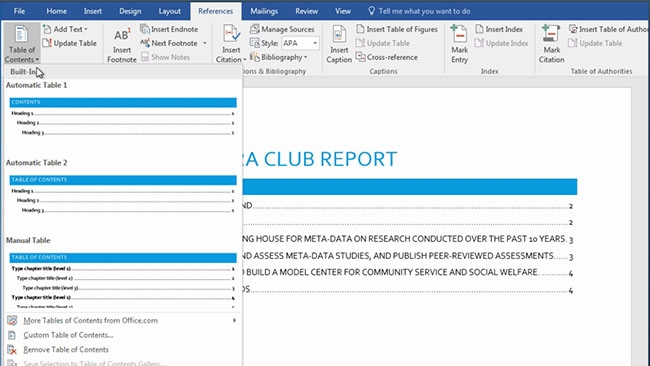Screen dimensions: 650x366
Task: Click Insert Table of Authorities icon
Action: pos(573,29)
